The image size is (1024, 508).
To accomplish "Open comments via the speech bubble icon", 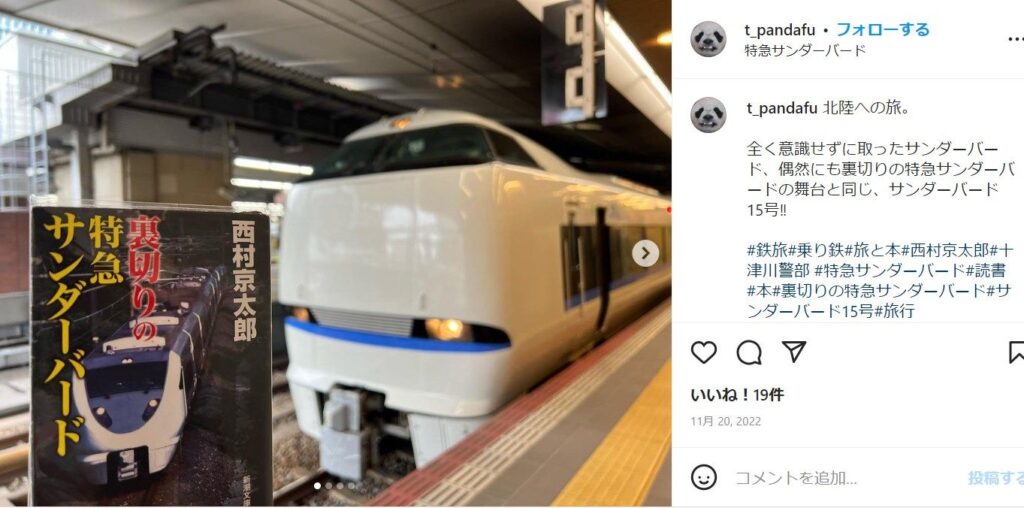I will (x=749, y=353).
